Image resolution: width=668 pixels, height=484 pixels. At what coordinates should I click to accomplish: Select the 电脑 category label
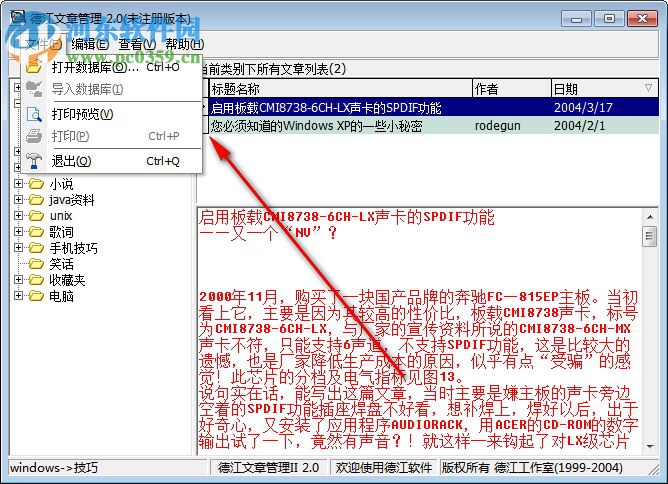pos(61,296)
